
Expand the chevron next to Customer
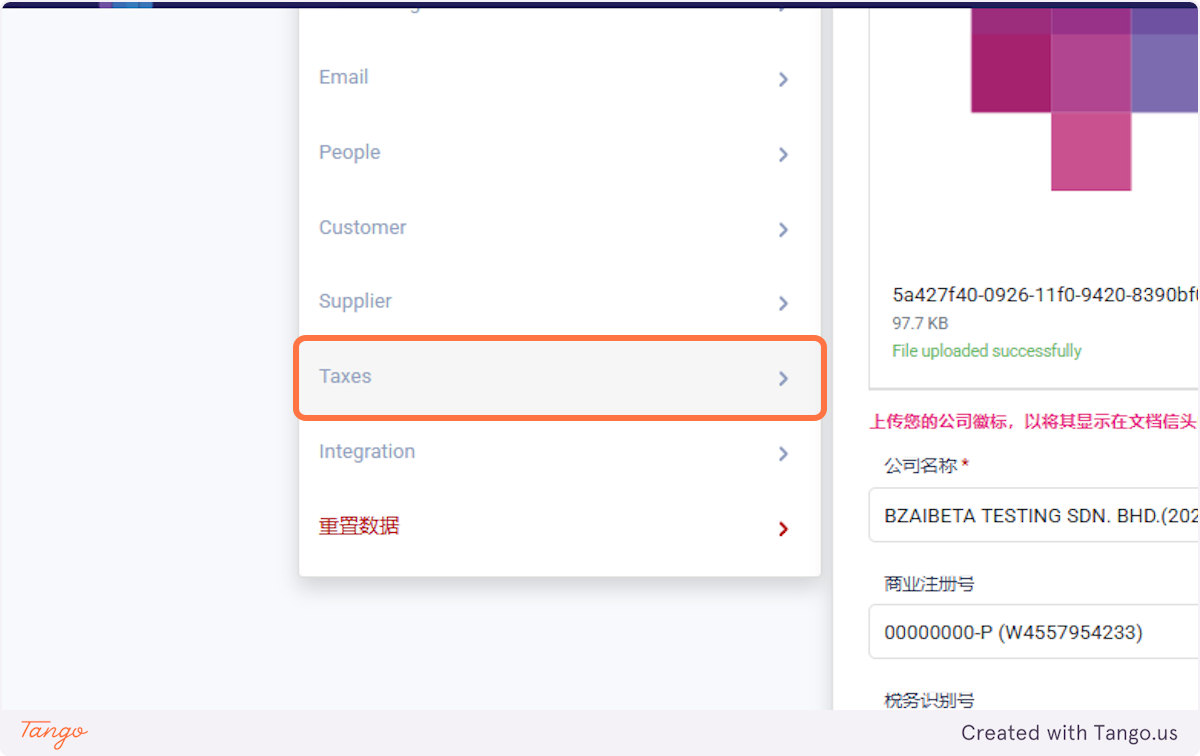(783, 229)
